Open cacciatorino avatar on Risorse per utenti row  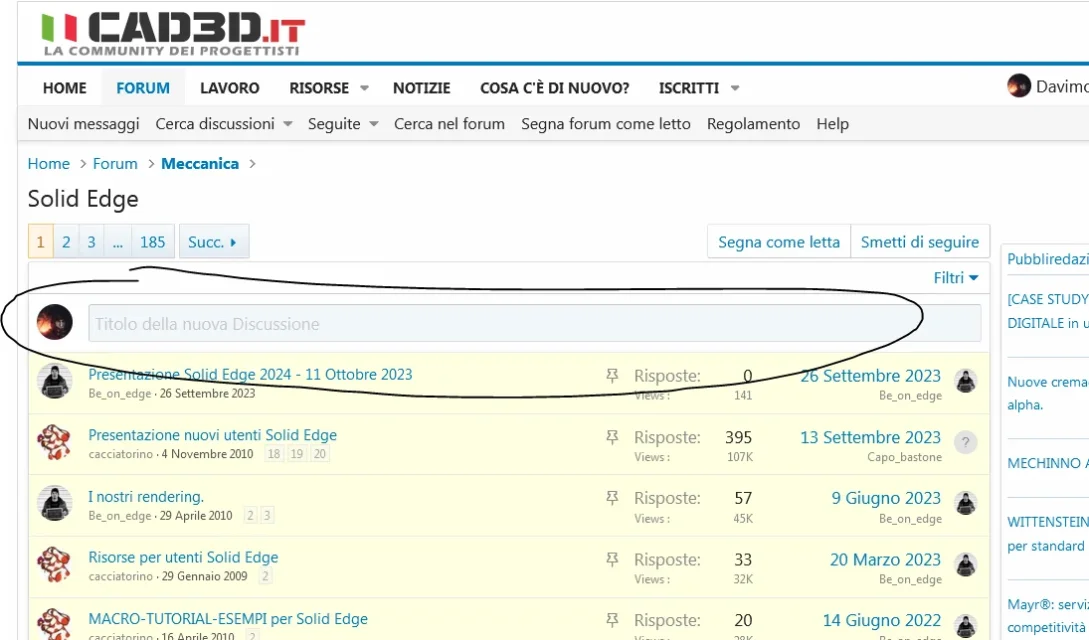(54, 564)
